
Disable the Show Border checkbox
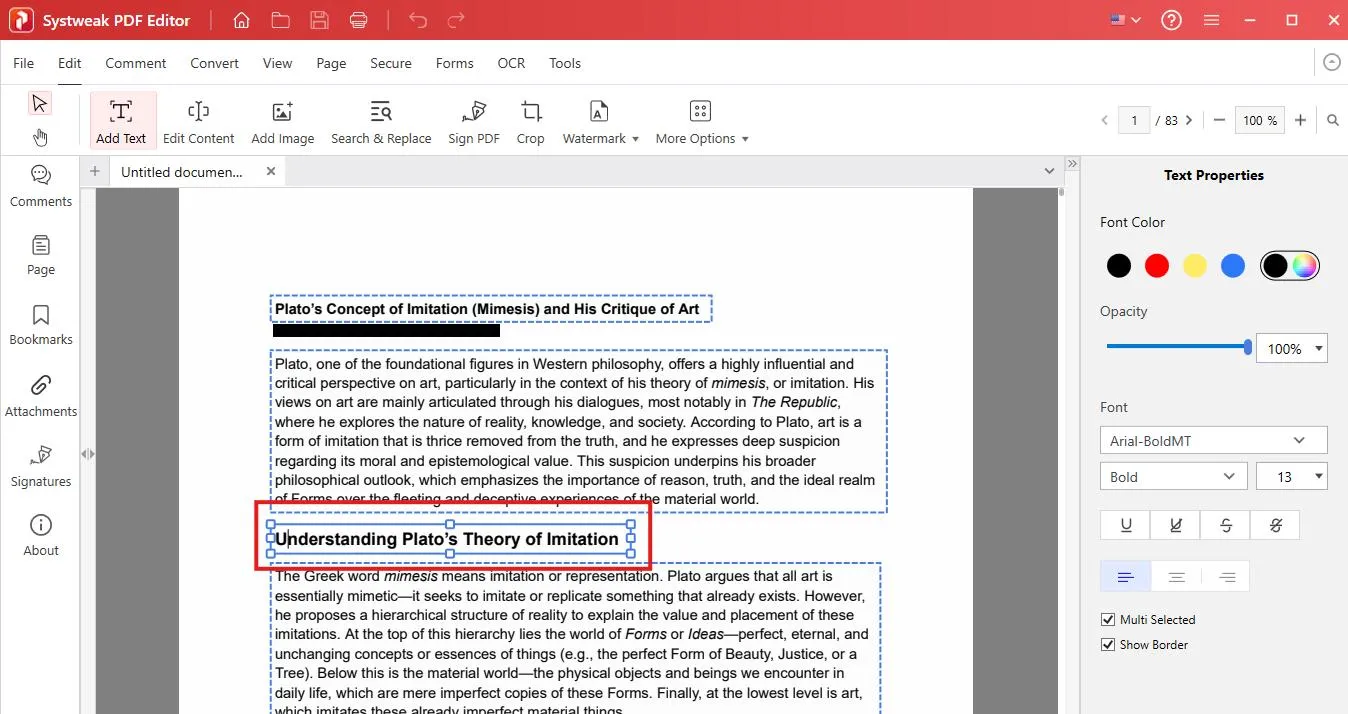(x=1108, y=645)
